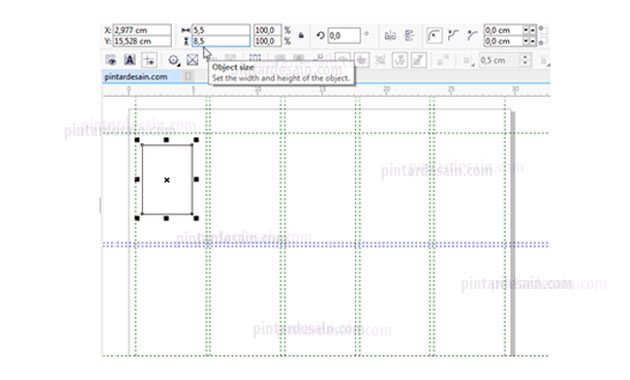The height and width of the screenshot is (380, 630).
Task: Click the lower 100,0 scale factor field
Action: pos(267,41)
